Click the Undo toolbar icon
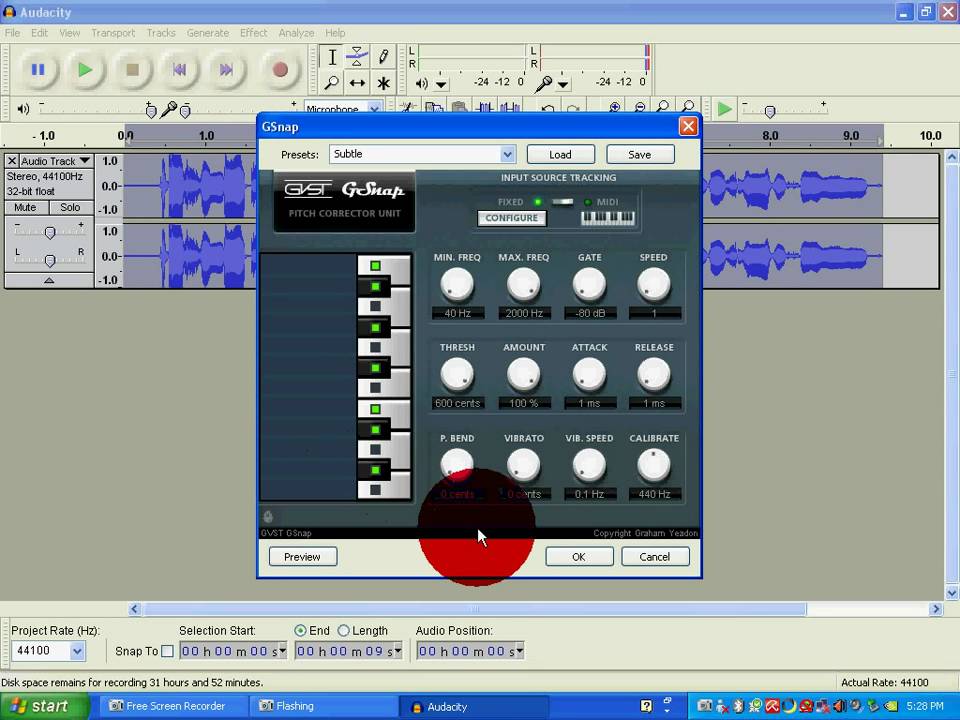Viewport: 960px width, 720px height. point(548,109)
